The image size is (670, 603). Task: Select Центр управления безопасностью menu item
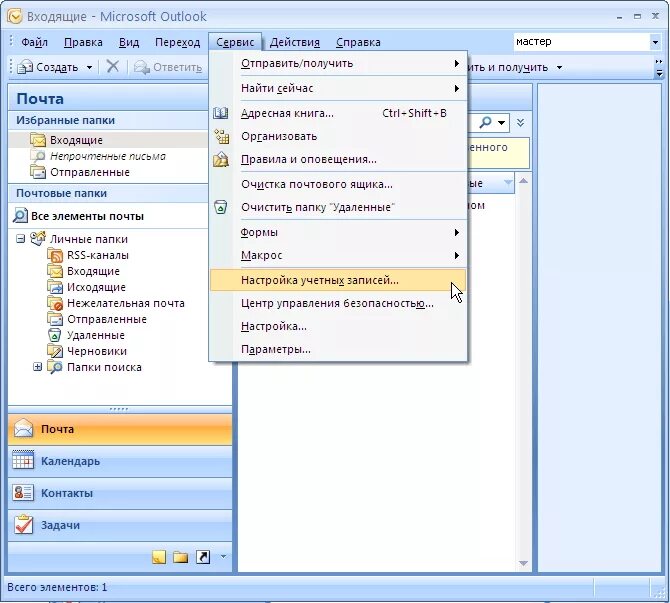point(338,303)
